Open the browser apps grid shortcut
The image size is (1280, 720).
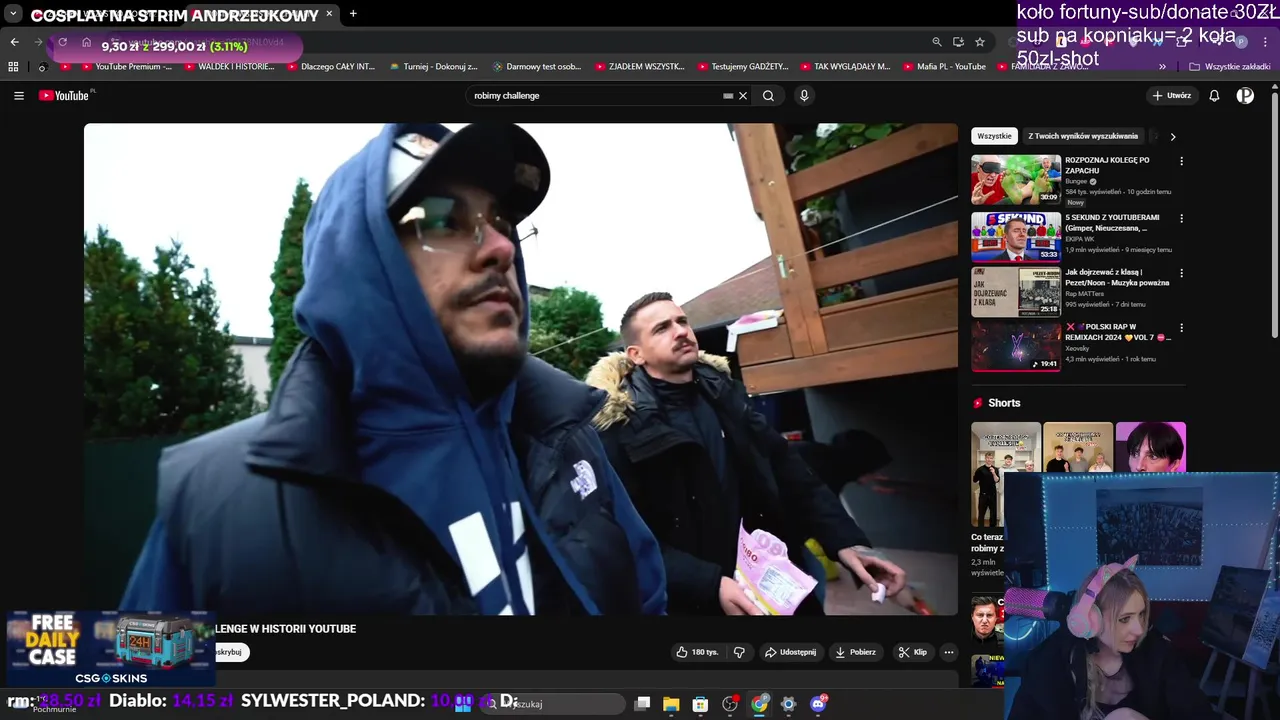pyautogui.click(x=13, y=67)
